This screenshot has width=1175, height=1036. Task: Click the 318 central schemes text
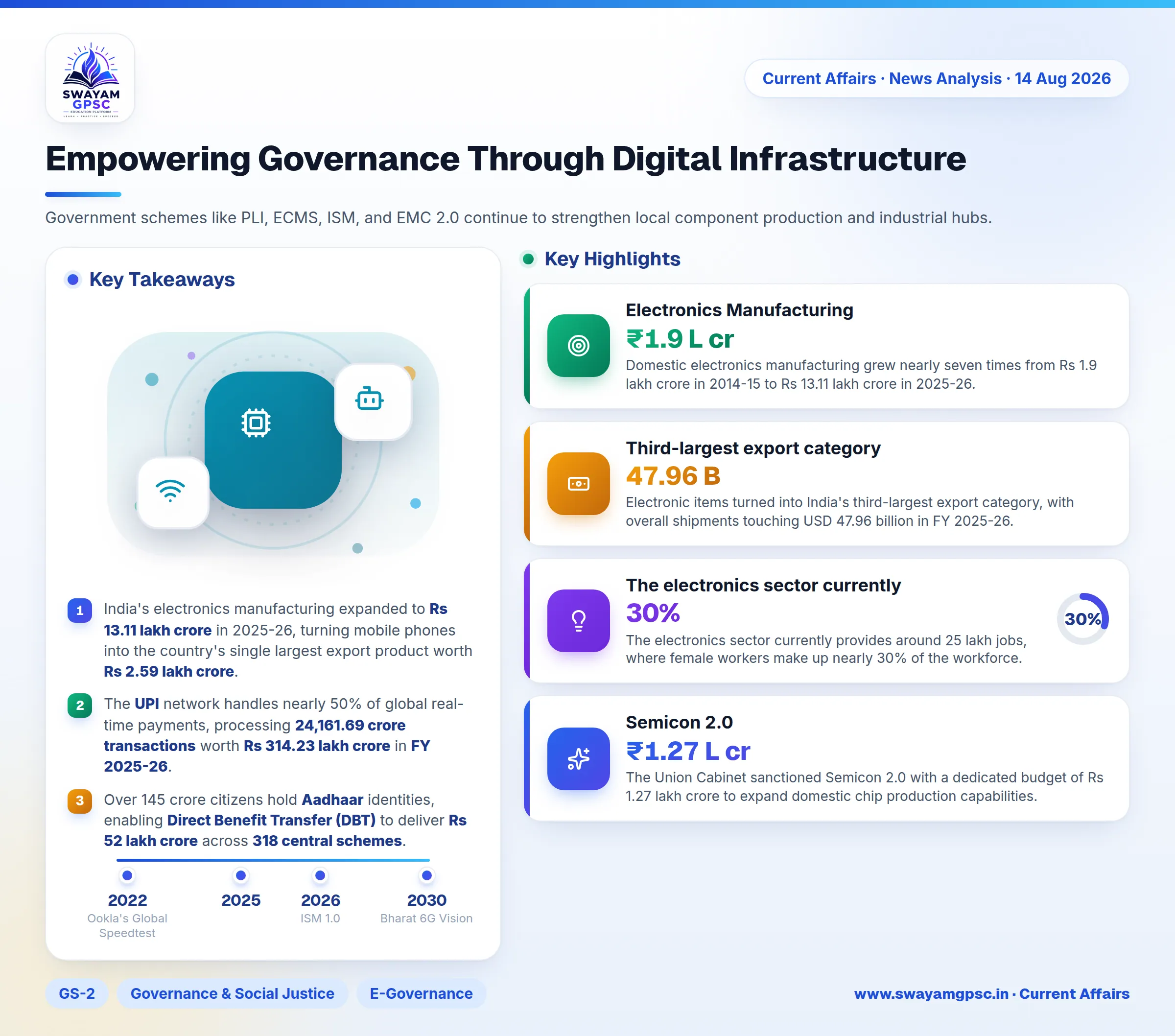tap(327, 841)
